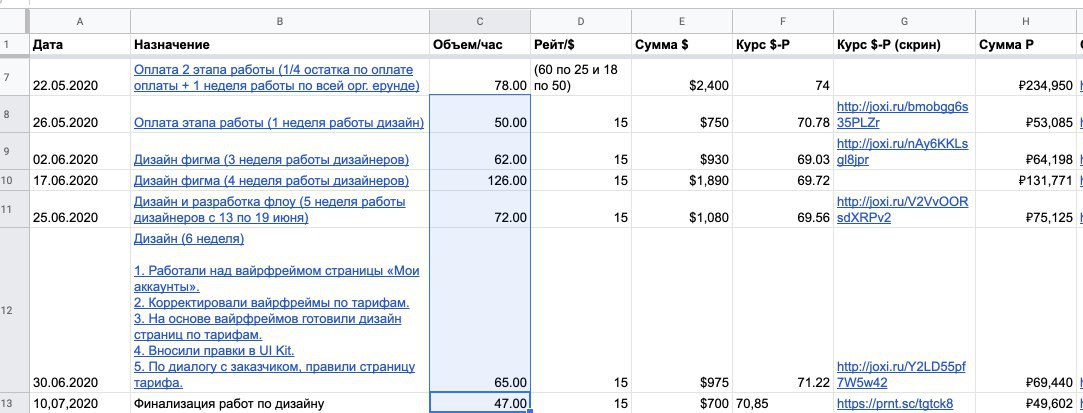
Task: Select exchange rate cell 70,85
Action: 782,403
